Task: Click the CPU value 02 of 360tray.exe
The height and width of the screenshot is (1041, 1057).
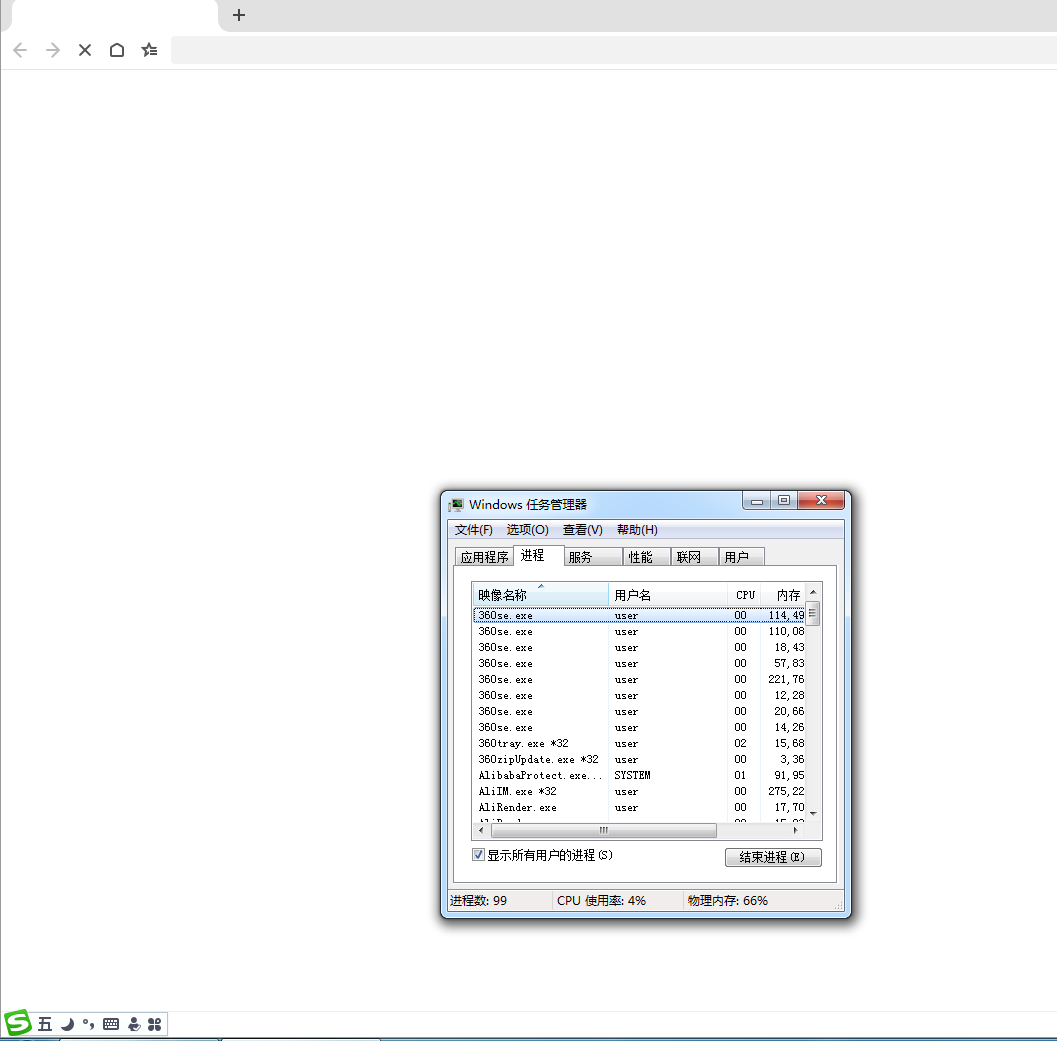Action: pyautogui.click(x=740, y=743)
